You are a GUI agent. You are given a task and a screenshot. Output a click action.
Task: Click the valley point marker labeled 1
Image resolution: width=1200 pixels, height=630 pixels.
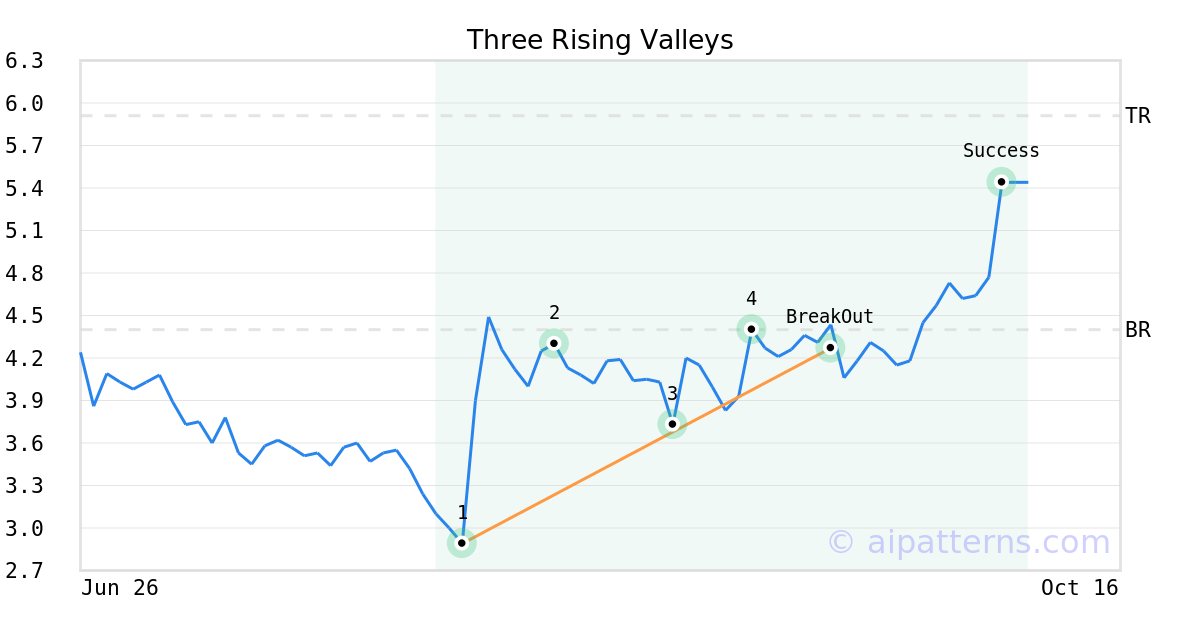[461, 543]
